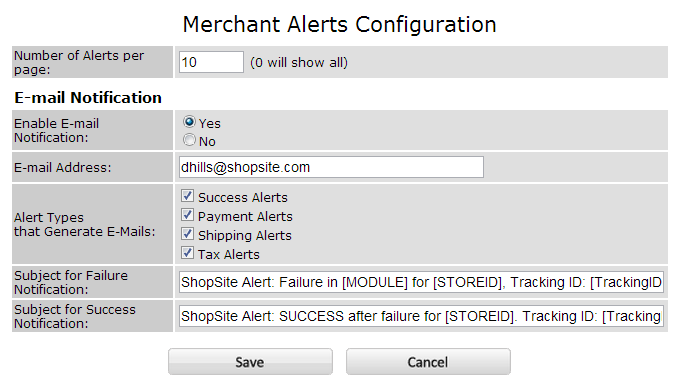Image resolution: width=681 pixels, height=382 pixels.
Task: Click the Subject for Failure Notification input
Action: pyautogui.click(x=421, y=282)
